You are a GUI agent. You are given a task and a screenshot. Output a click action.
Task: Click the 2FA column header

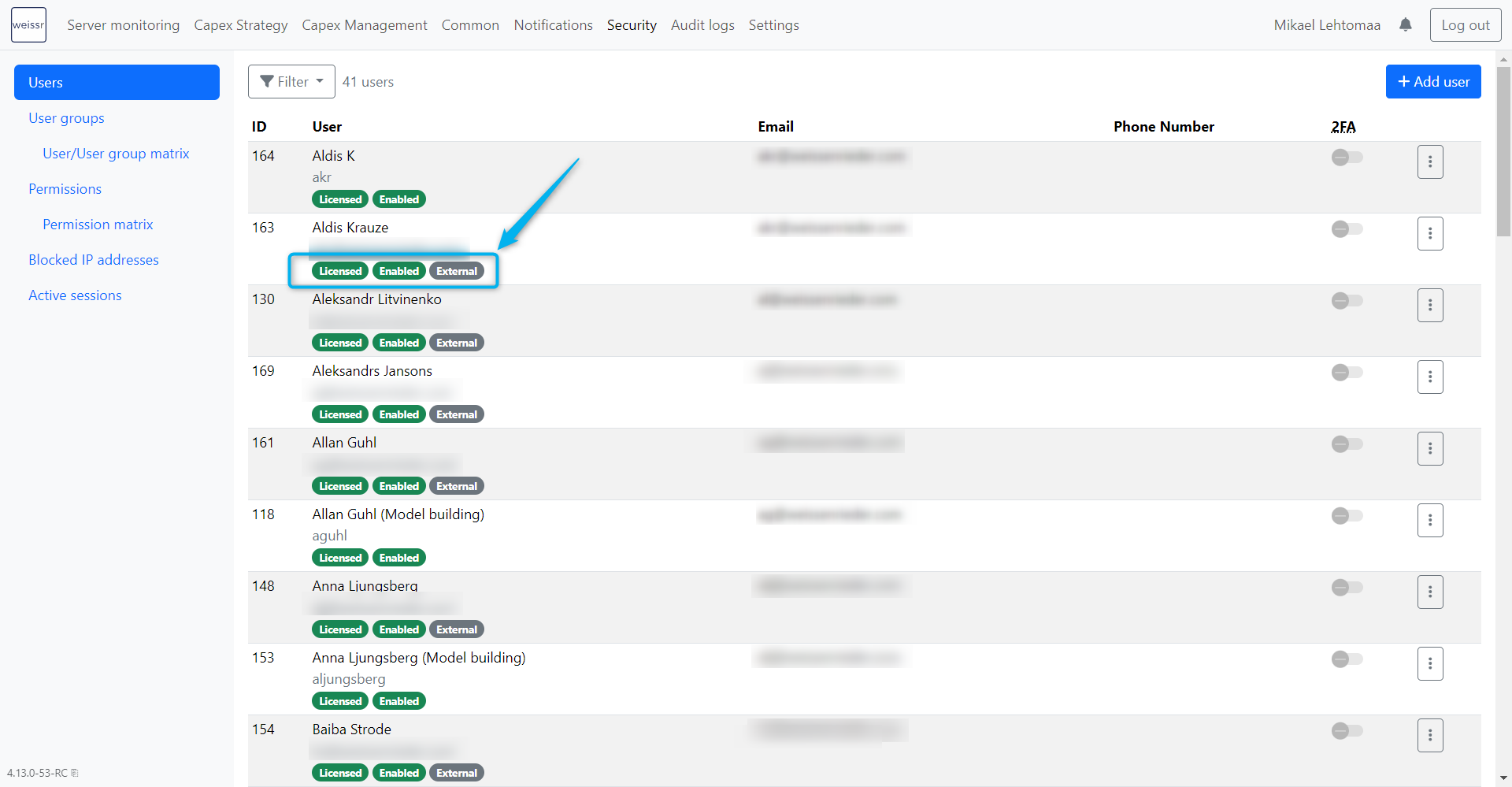pos(1343,127)
